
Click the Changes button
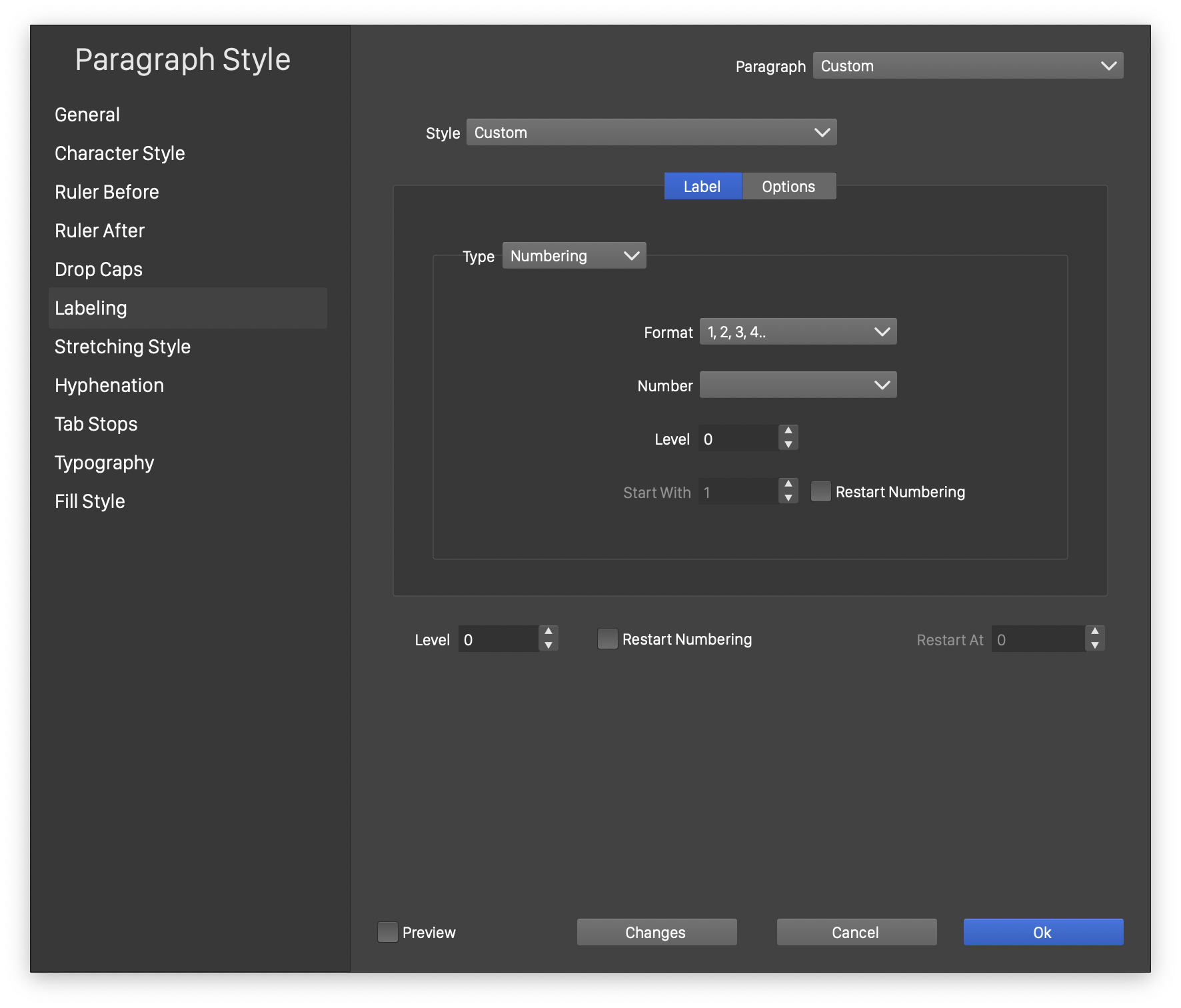point(656,932)
